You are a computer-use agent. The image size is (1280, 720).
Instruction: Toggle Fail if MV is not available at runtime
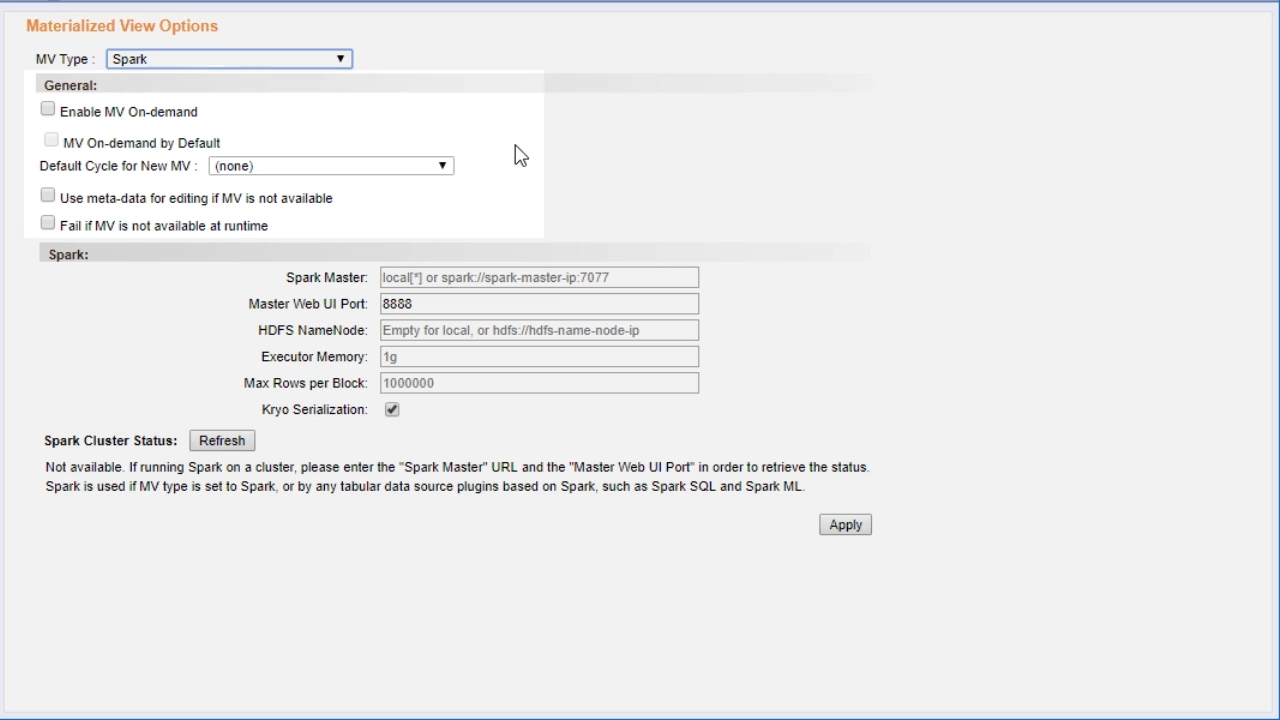48,223
